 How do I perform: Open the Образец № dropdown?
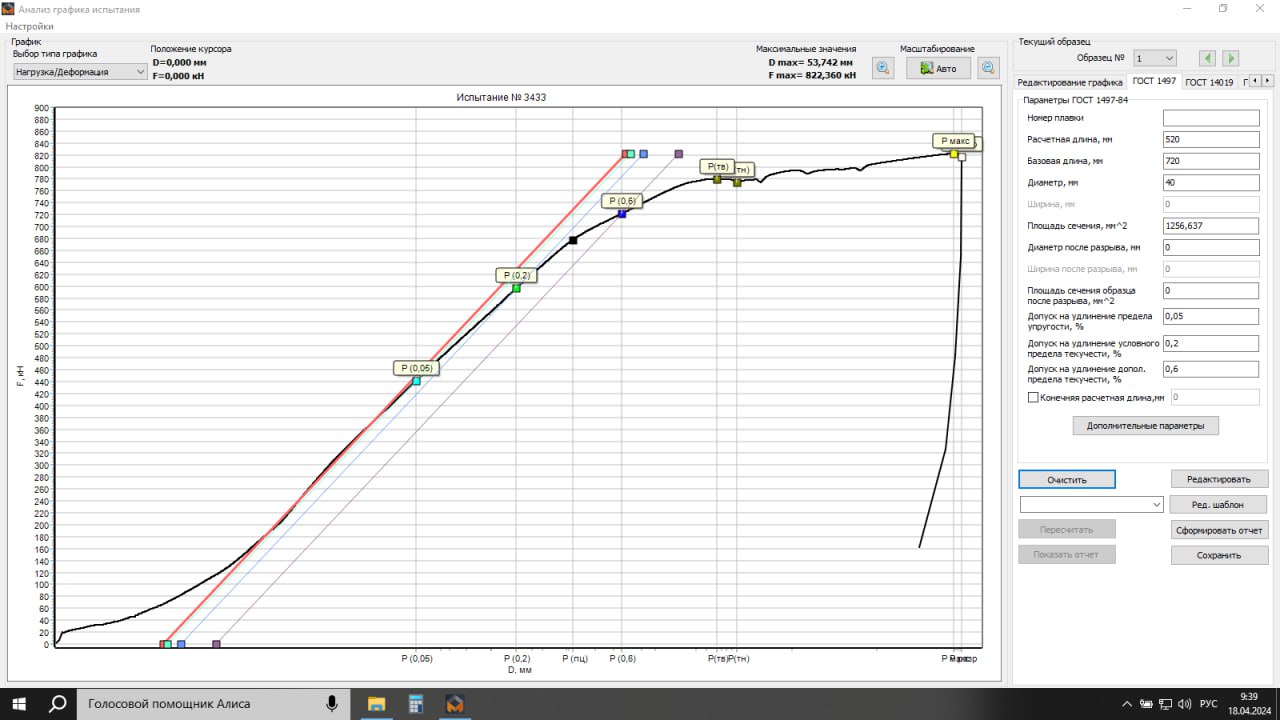pos(1155,58)
